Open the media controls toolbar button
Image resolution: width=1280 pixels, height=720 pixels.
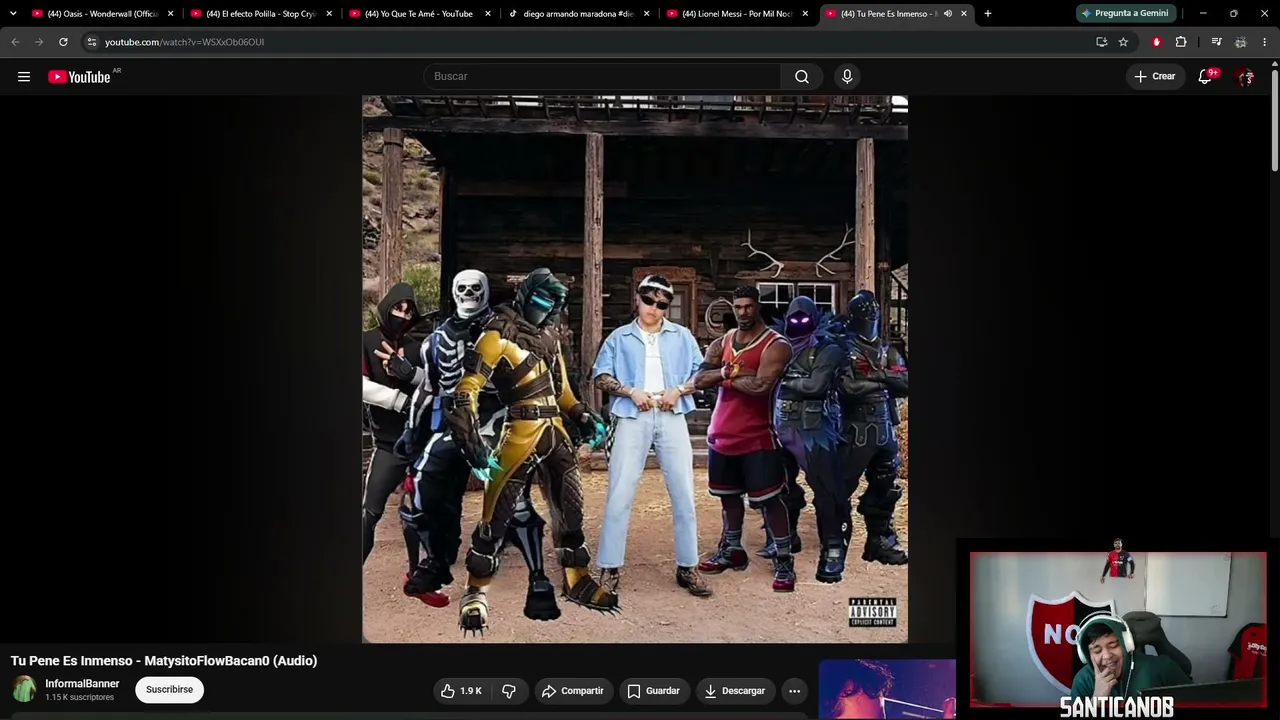pos(1216,42)
